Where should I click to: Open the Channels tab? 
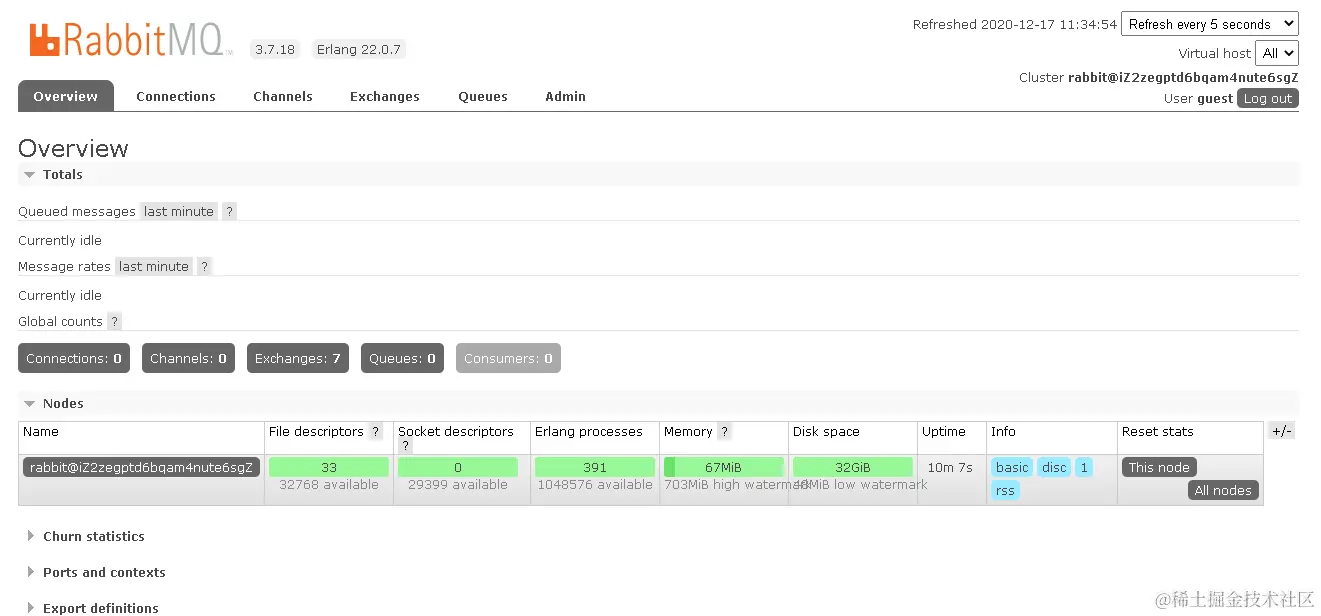(283, 96)
